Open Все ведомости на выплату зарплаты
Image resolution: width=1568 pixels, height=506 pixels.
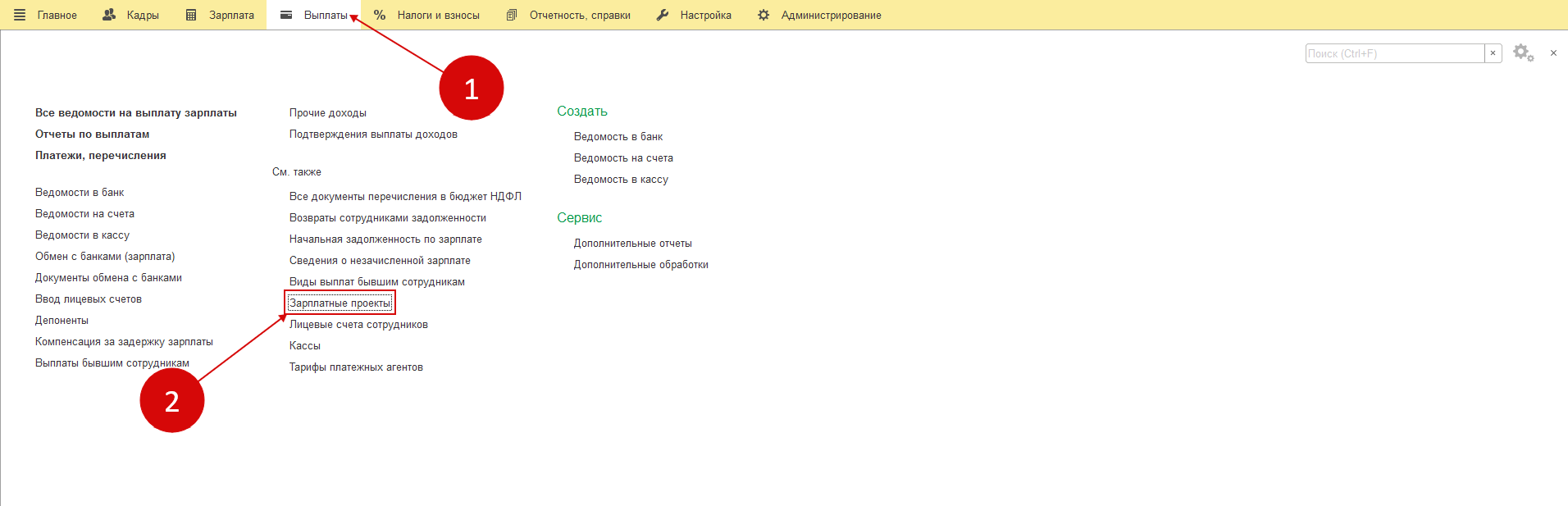tap(136, 113)
